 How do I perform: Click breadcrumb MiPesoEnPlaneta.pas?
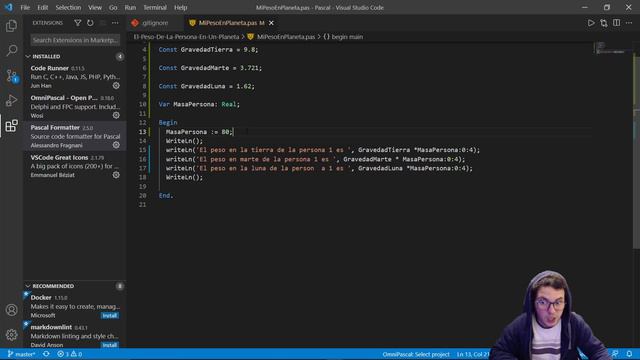click(x=286, y=37)
